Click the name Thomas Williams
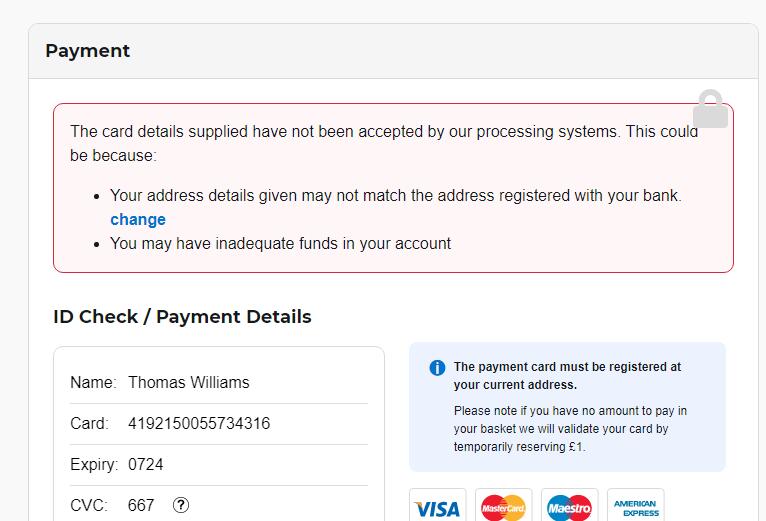This screenshot has width=766, height=521. pos(189,382)
